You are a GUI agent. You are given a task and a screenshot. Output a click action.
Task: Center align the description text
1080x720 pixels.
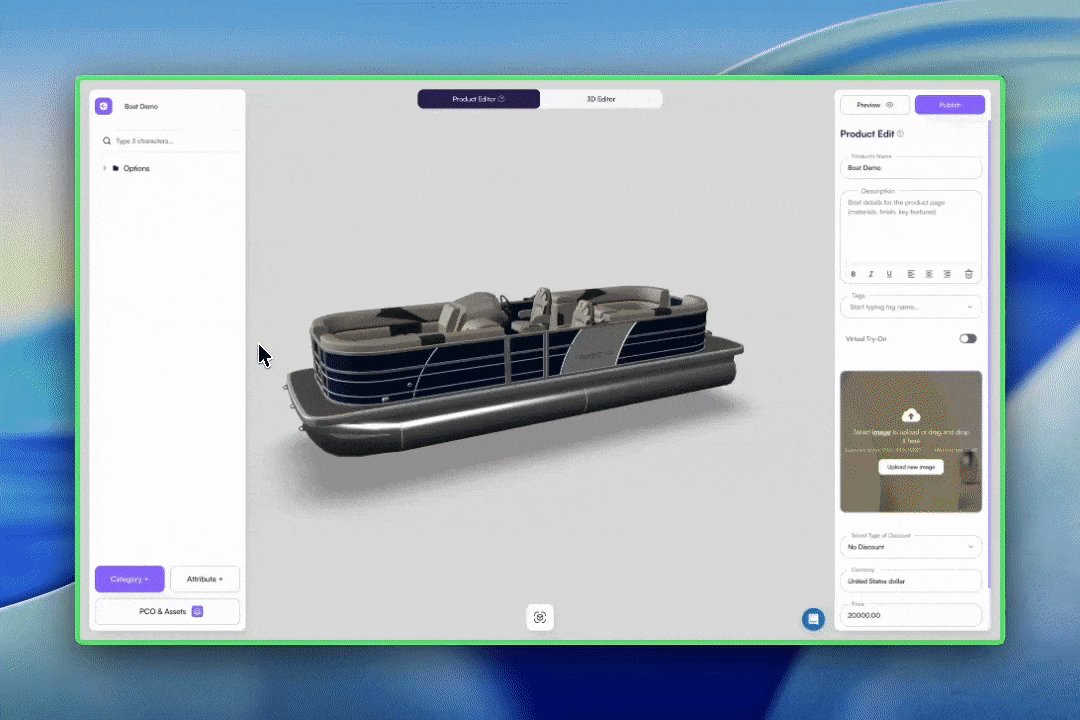tap(929, 274)
